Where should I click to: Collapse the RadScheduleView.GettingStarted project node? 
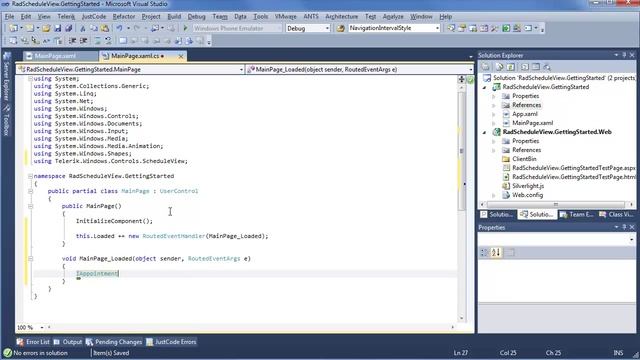485,87
